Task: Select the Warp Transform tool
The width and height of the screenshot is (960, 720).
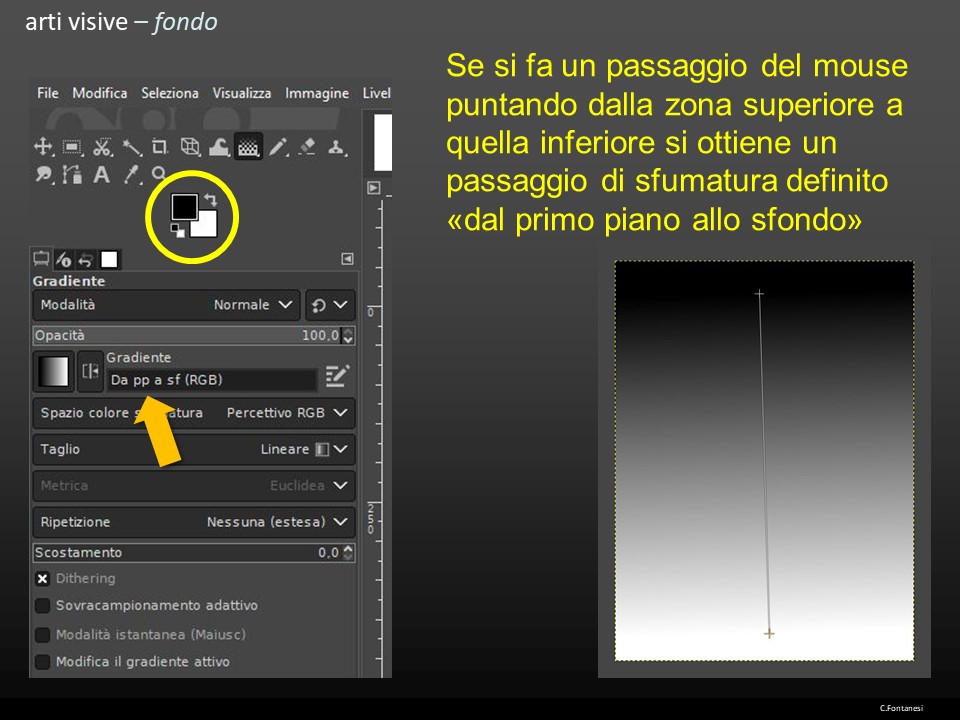Action: 219,147
